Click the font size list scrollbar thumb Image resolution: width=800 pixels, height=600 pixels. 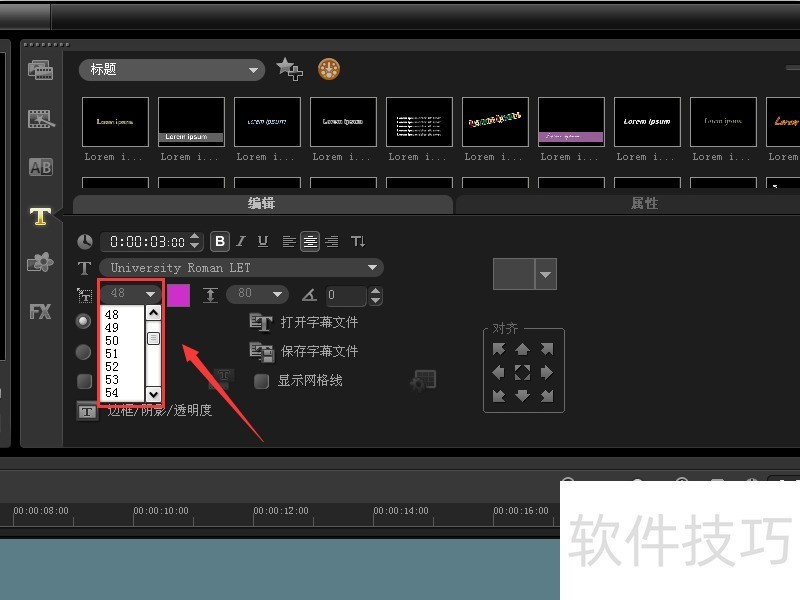[153, 338]
